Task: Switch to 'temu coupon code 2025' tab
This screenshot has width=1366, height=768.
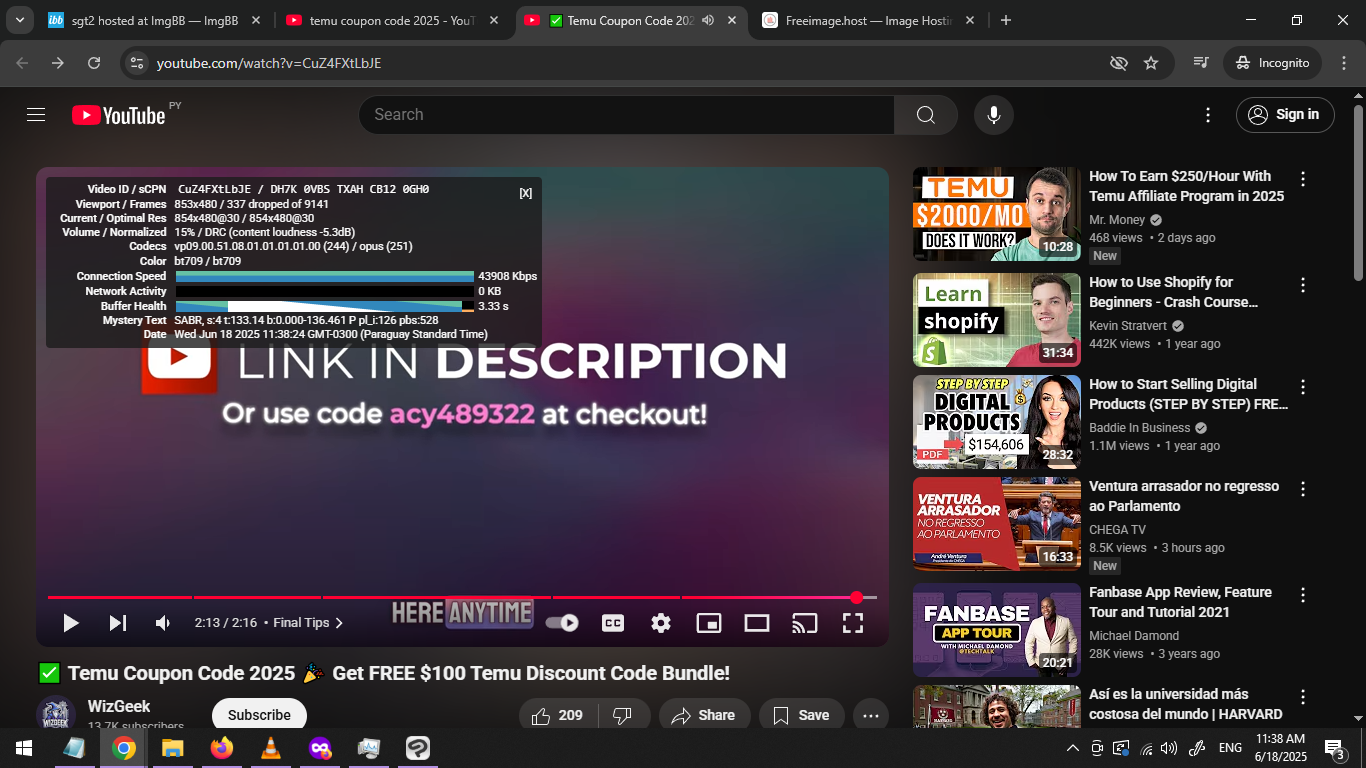Action: (392, 20)
